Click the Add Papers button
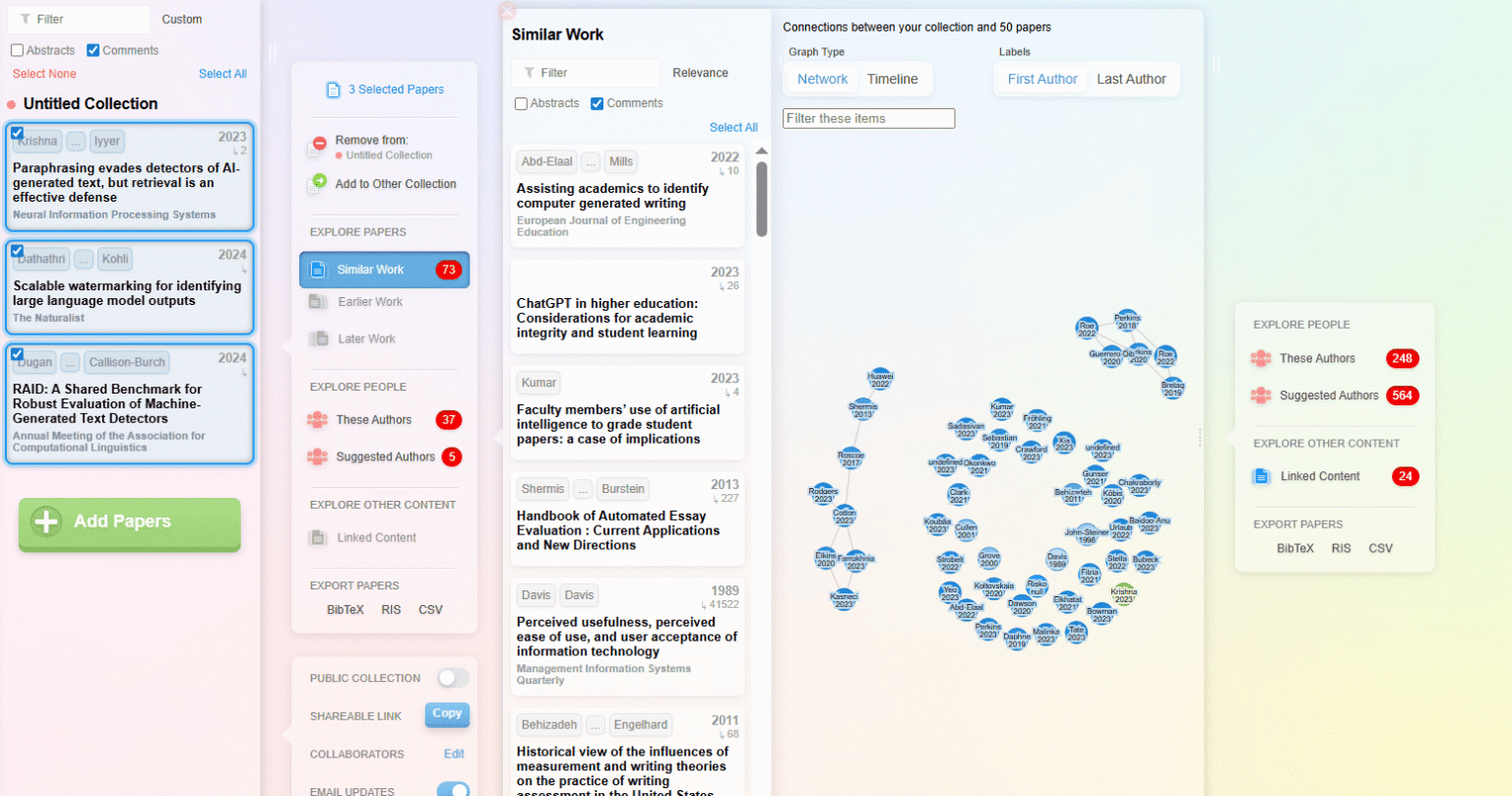The image size is (1512, 796). click(x=129, y=524)
